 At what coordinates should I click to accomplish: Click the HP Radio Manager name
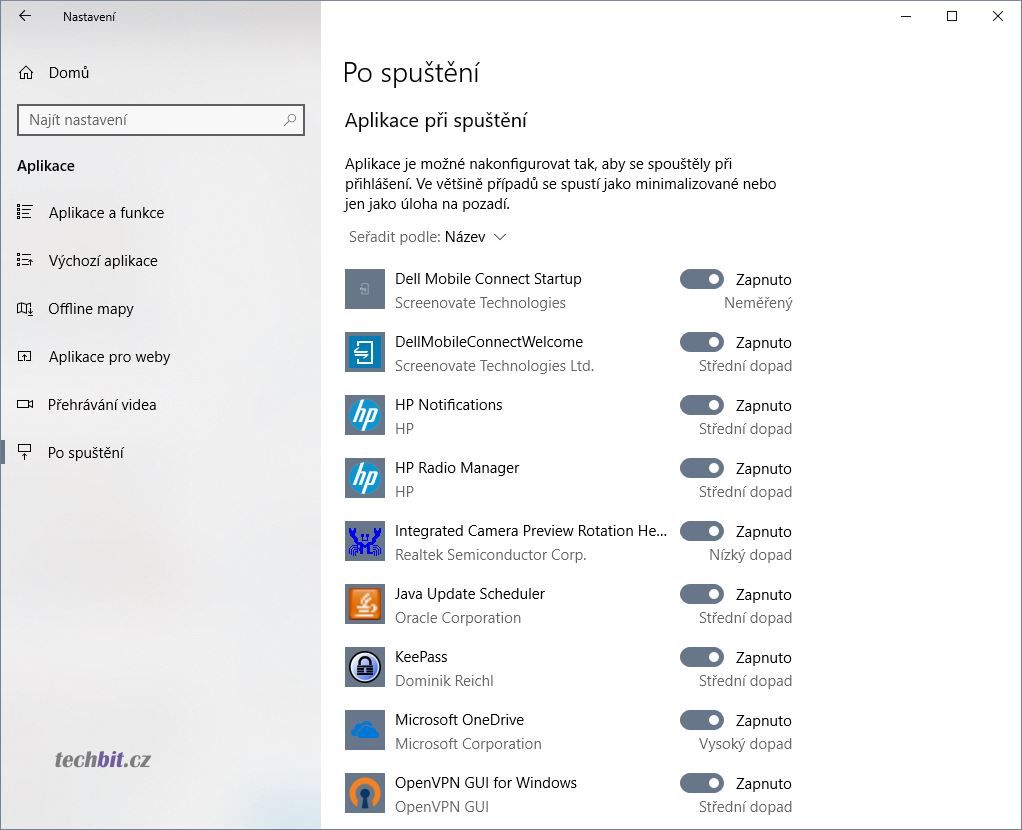coord(457,467)
